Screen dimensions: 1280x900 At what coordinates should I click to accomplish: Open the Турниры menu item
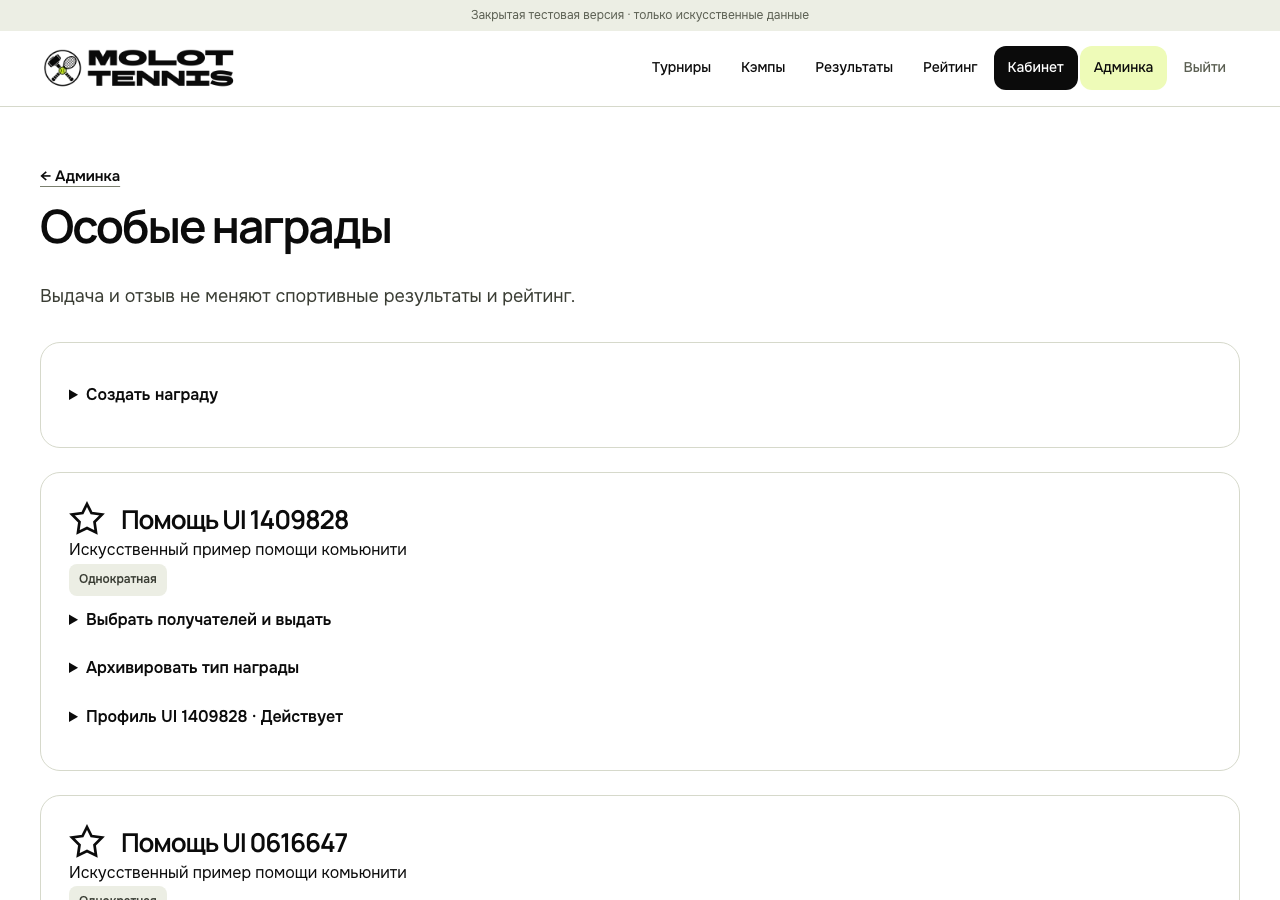(x=681, y=68)
